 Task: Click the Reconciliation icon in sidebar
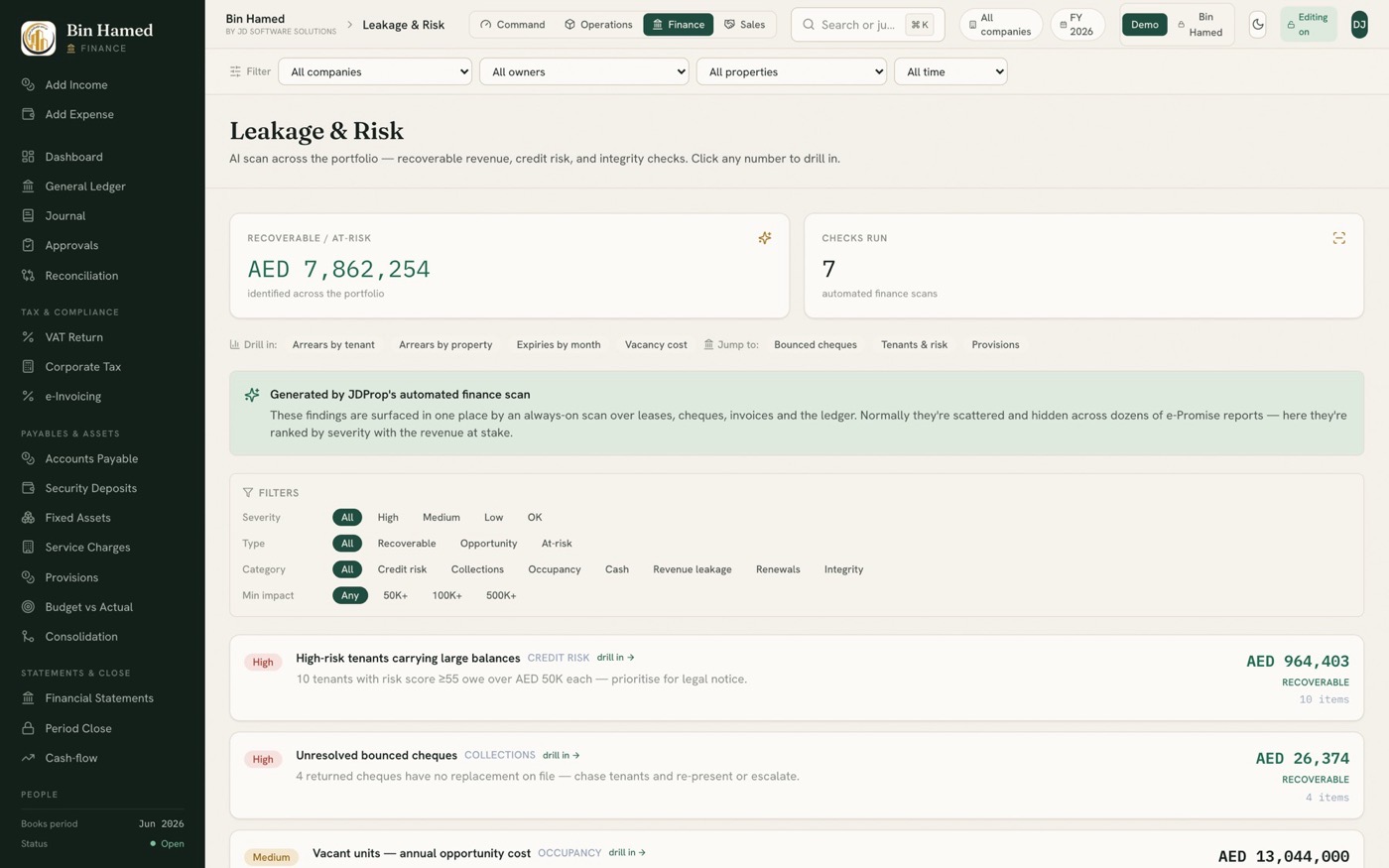click(x=28, y=276)
